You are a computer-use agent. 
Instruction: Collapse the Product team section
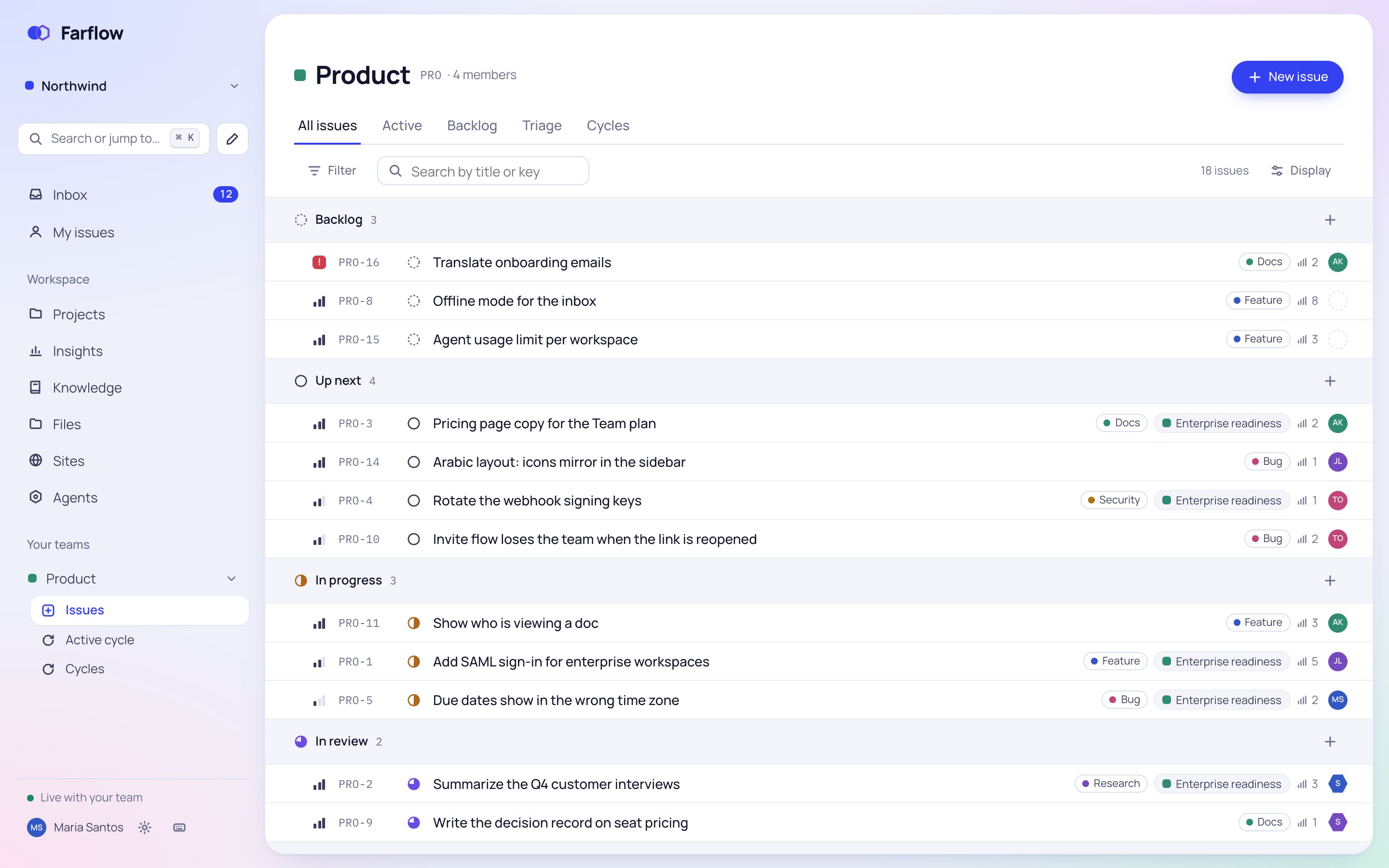231,579
